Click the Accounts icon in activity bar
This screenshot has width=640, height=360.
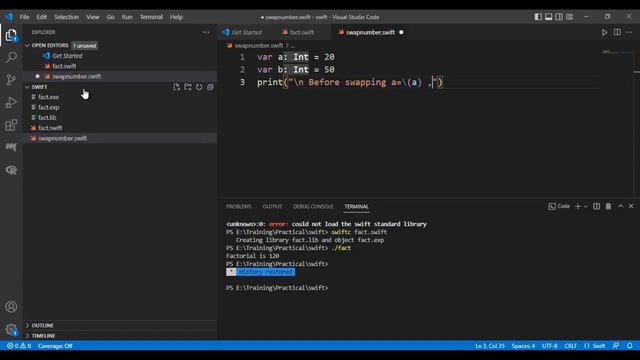pyautogui.click(x=11, y=307)
